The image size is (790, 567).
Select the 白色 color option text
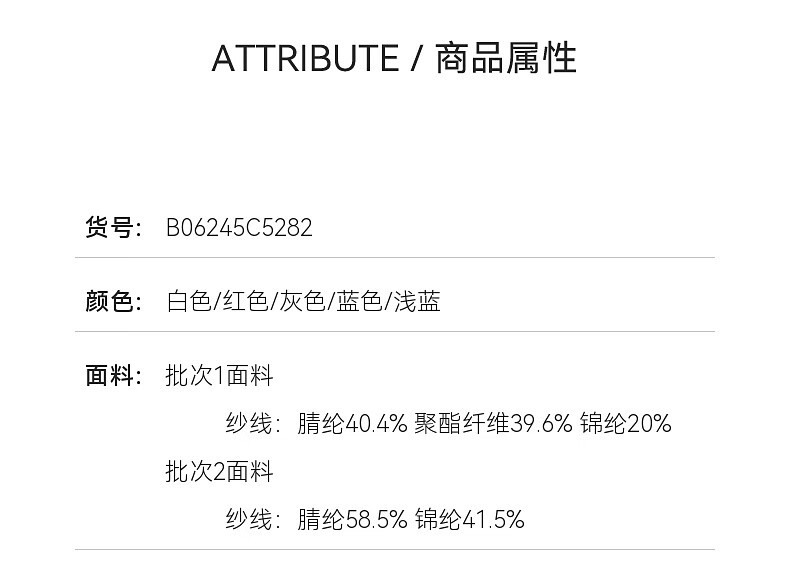(189, 301)
